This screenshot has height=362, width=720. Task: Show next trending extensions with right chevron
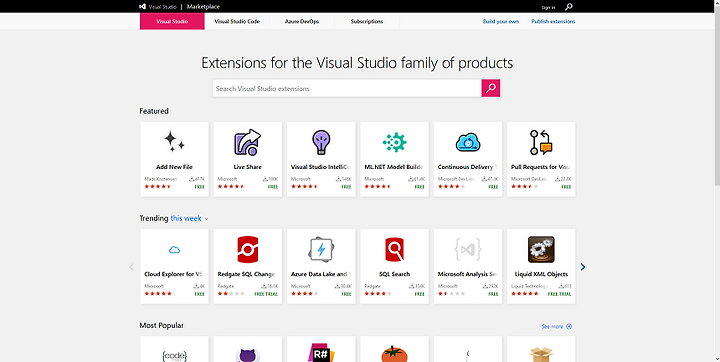pos(583,267)
